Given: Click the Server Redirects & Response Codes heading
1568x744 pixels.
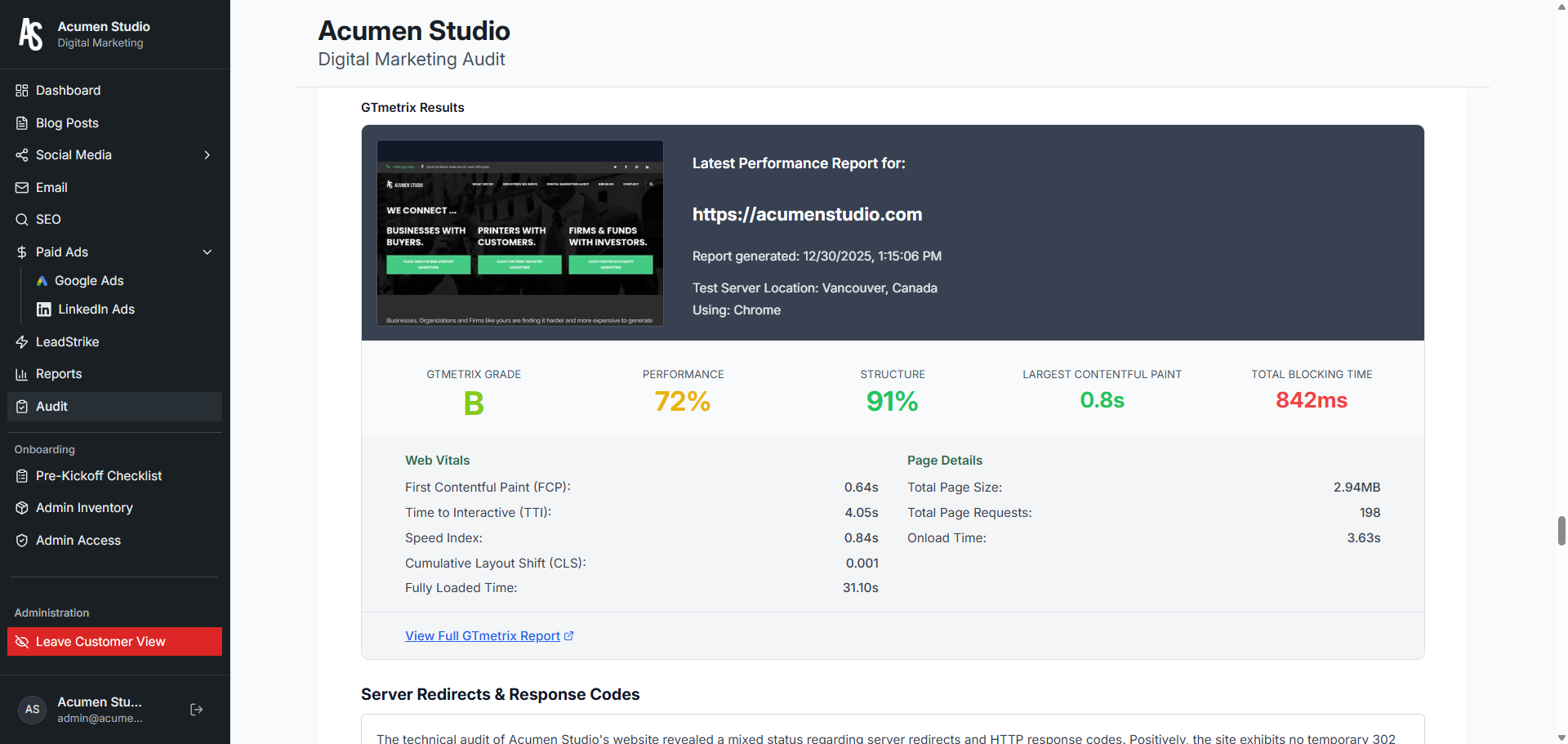Looking at the screenshot, I should (500, 694).
